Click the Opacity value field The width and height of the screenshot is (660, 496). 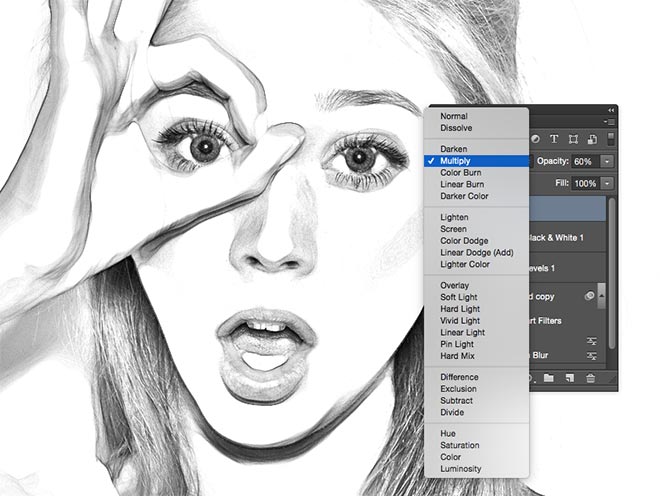point(585,161)
